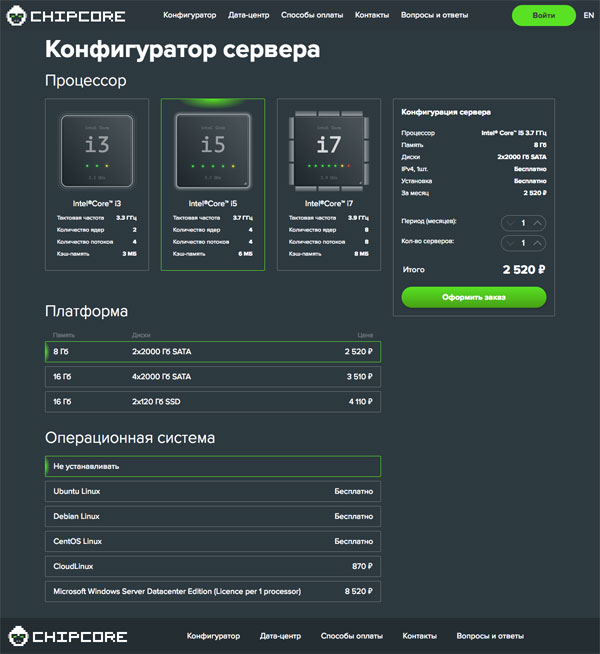The height and width of the screenshot is (654, 600).
Task: Select Ubuntu Linux as operating system
Action: tap(213, 491)
